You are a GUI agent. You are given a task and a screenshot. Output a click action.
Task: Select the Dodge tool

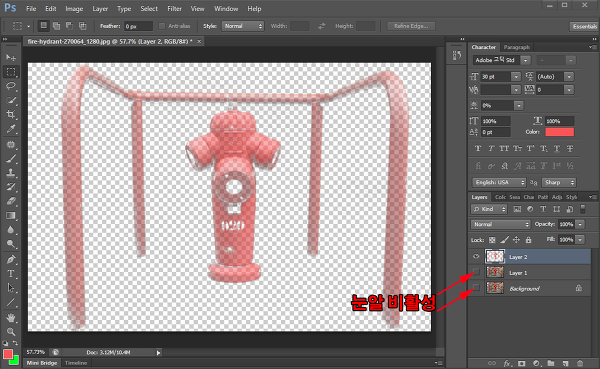10,244
